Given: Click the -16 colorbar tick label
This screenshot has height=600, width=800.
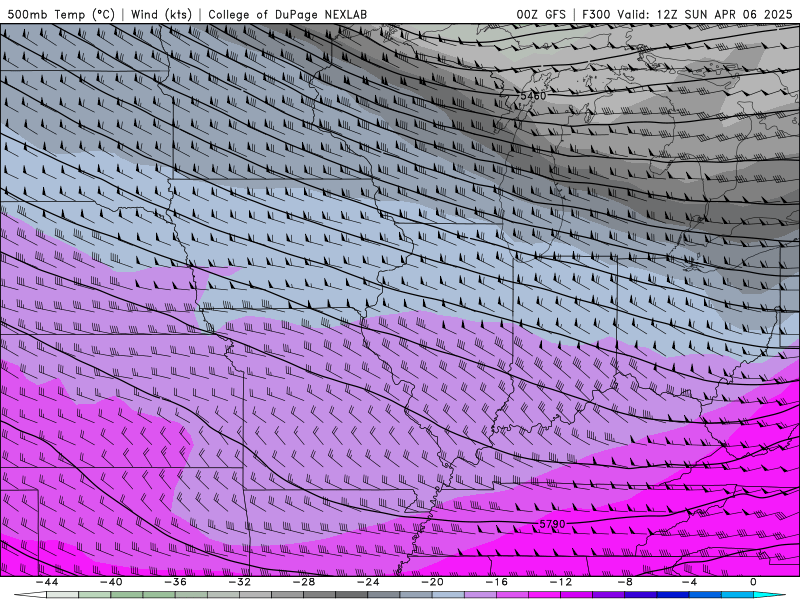Looking at the screenshot, I should (496, 582).
